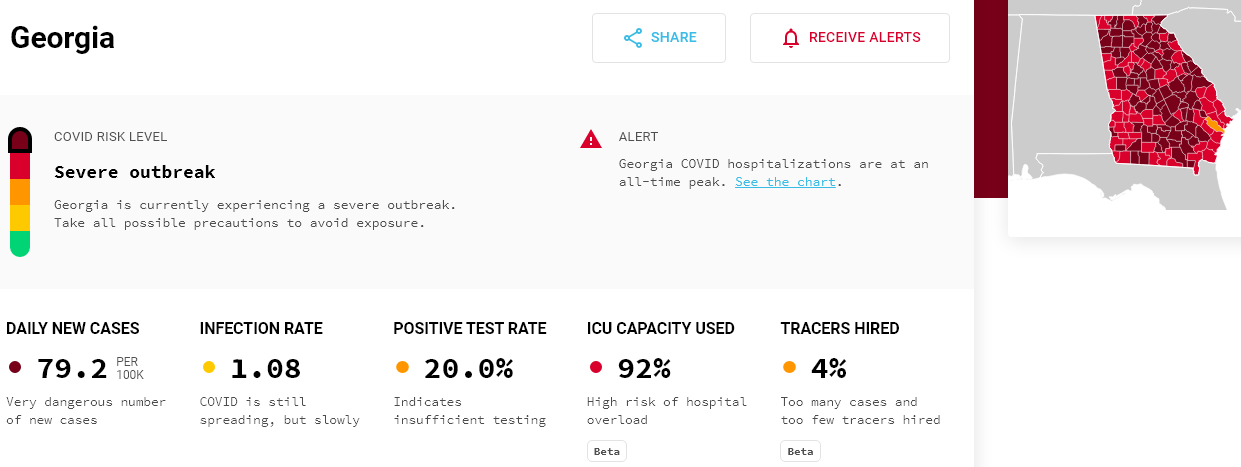Screen dimensions: 1241x467
Task: Click the orange county on Georgia map
Action: pos(1213,125)
